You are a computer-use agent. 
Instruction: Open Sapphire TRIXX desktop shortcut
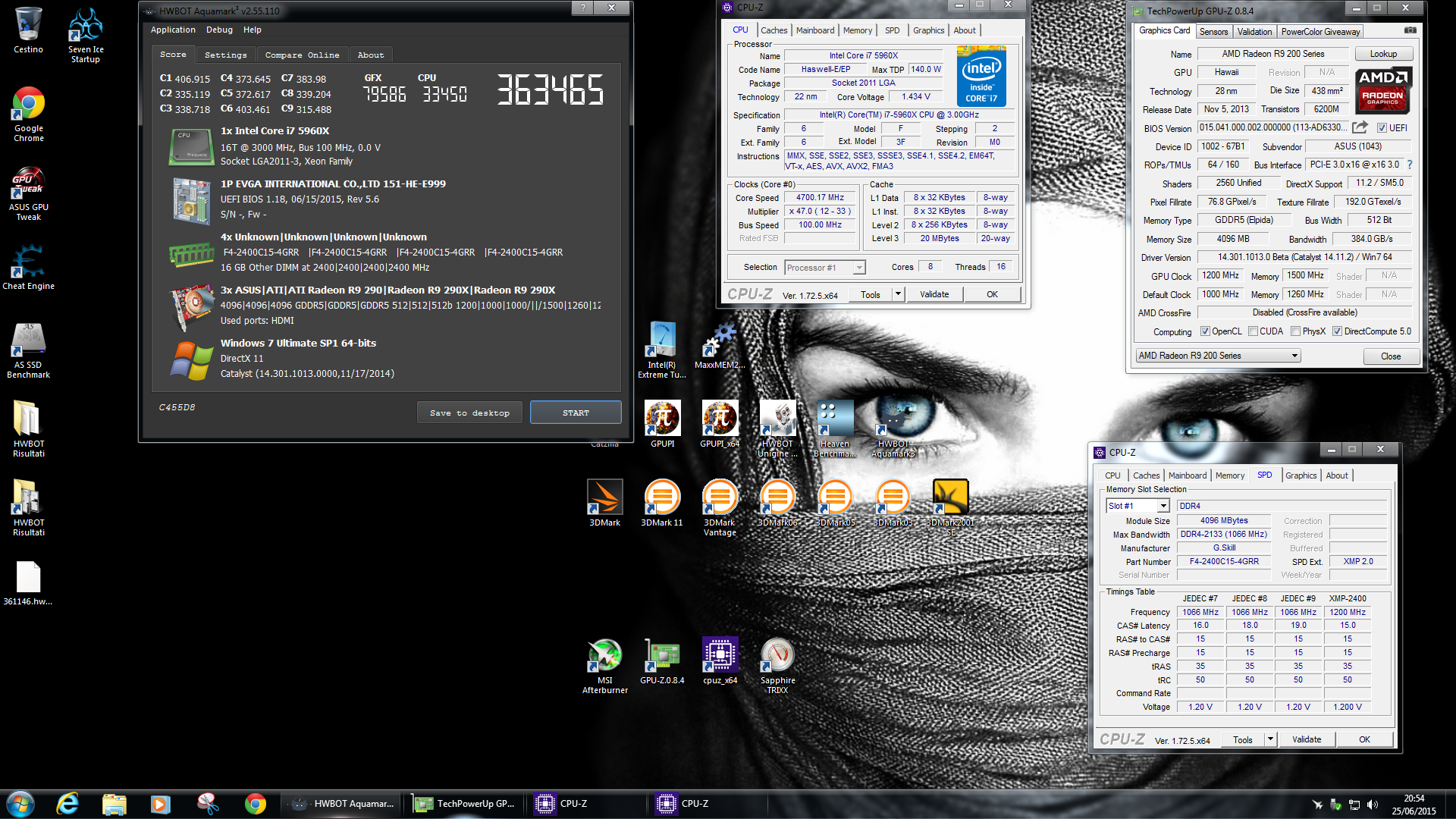(777, 666)
